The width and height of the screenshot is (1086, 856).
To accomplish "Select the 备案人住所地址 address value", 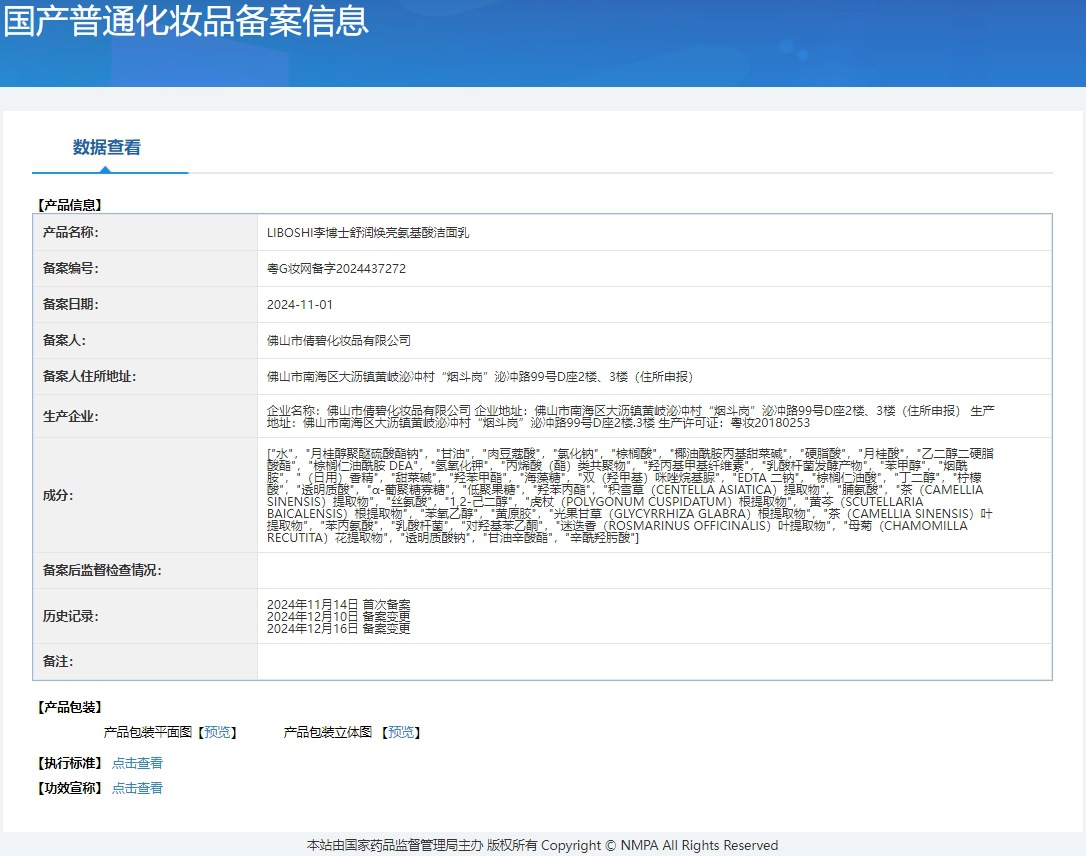I will click(480, 377).
